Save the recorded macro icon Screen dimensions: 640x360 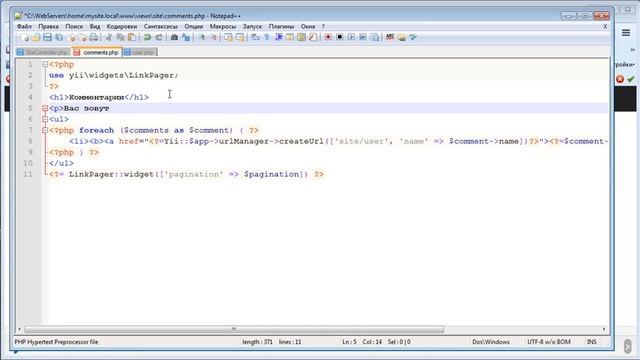374,38
